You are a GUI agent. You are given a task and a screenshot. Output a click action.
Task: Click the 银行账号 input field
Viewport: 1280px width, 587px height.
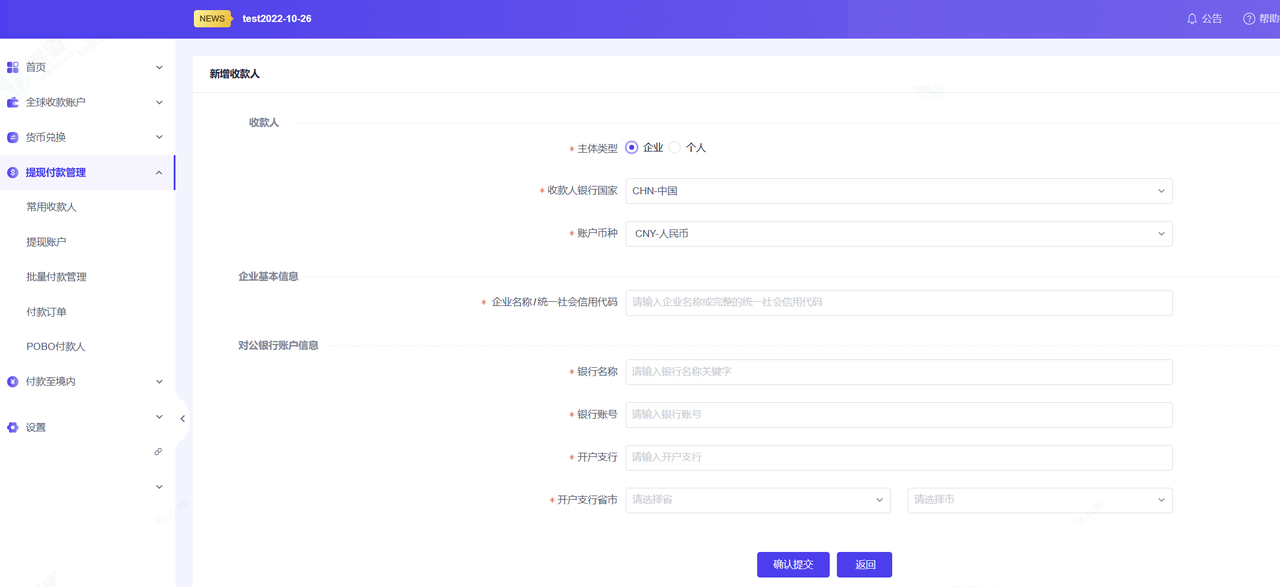[x=898, y=415]
